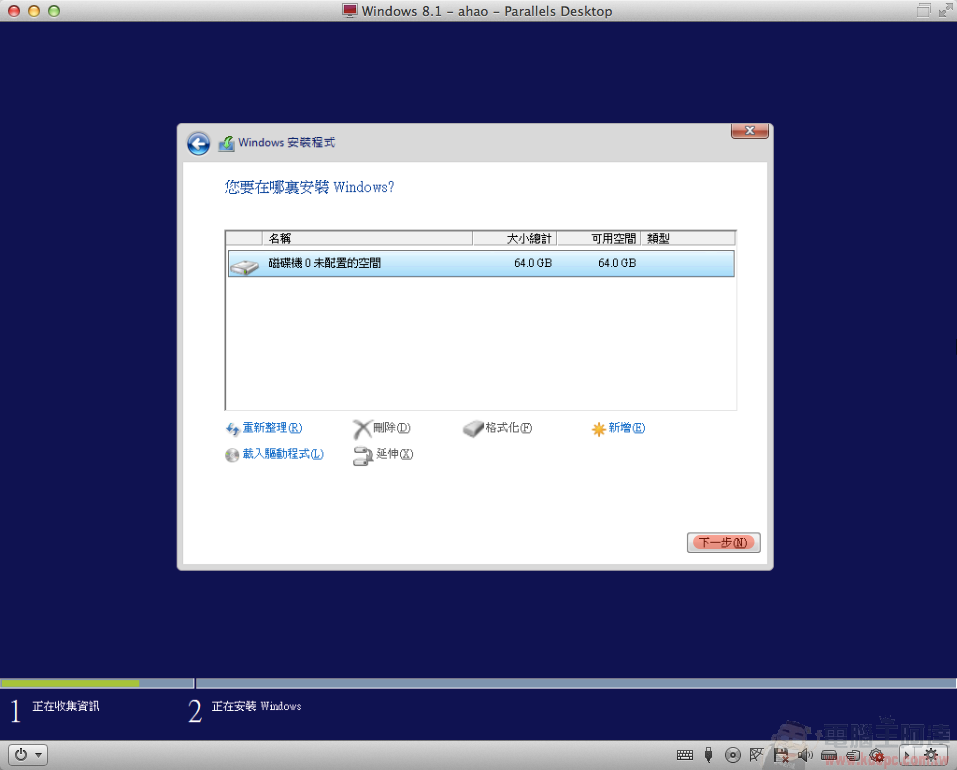
Task: Click the 64.0 GB free space cell
Action: (617, 263)
